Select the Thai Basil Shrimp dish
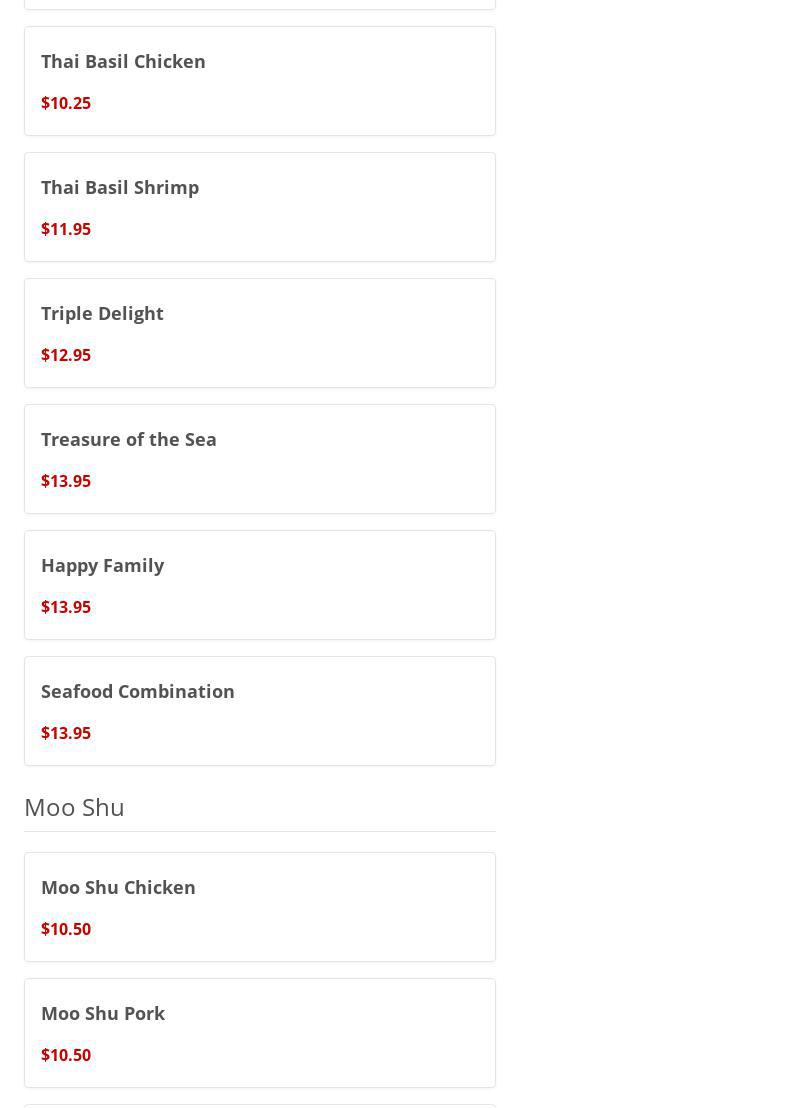The image size is (785, 1108). point(120,187)
